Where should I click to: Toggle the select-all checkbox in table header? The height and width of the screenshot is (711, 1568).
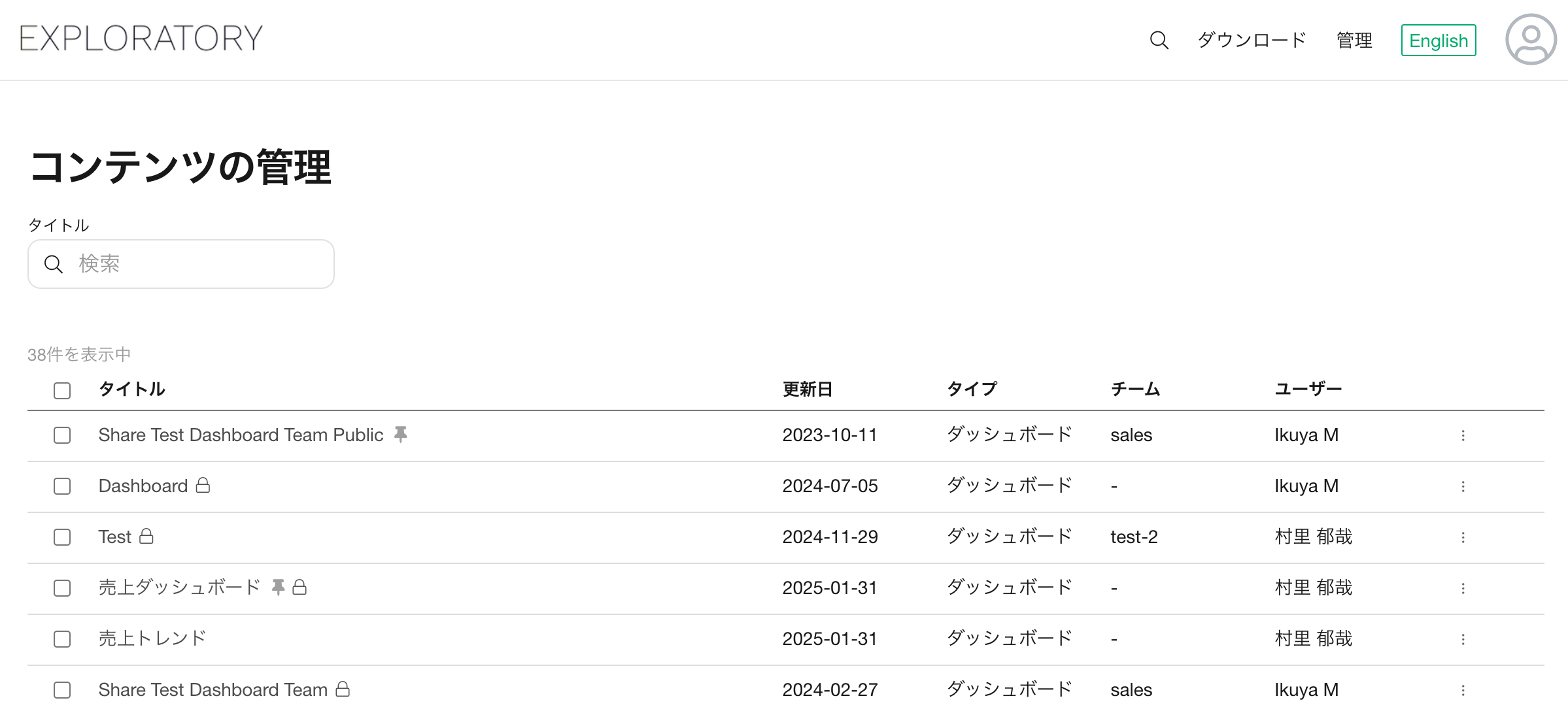coord(62,391)
